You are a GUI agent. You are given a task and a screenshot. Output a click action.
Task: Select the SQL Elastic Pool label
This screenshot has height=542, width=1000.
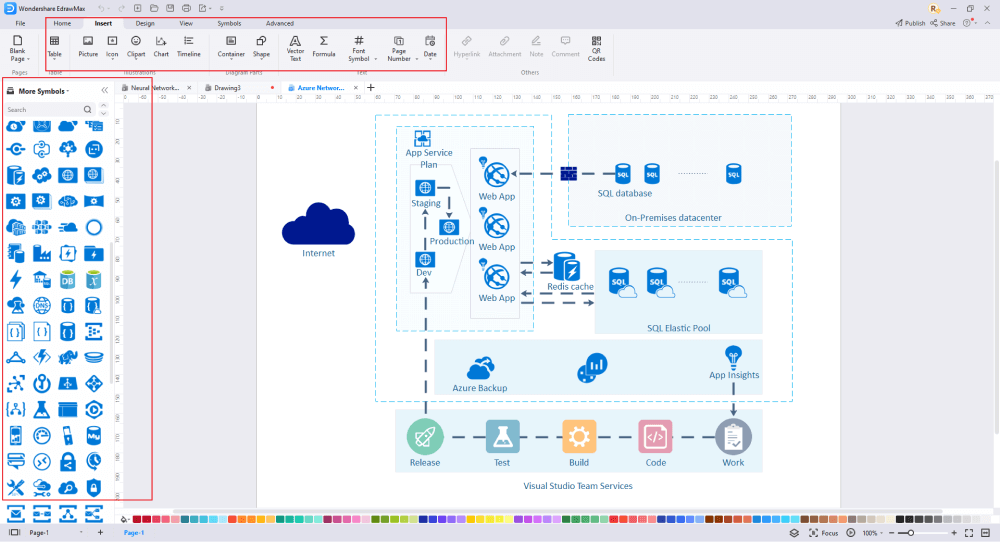[x=679, y=328]
